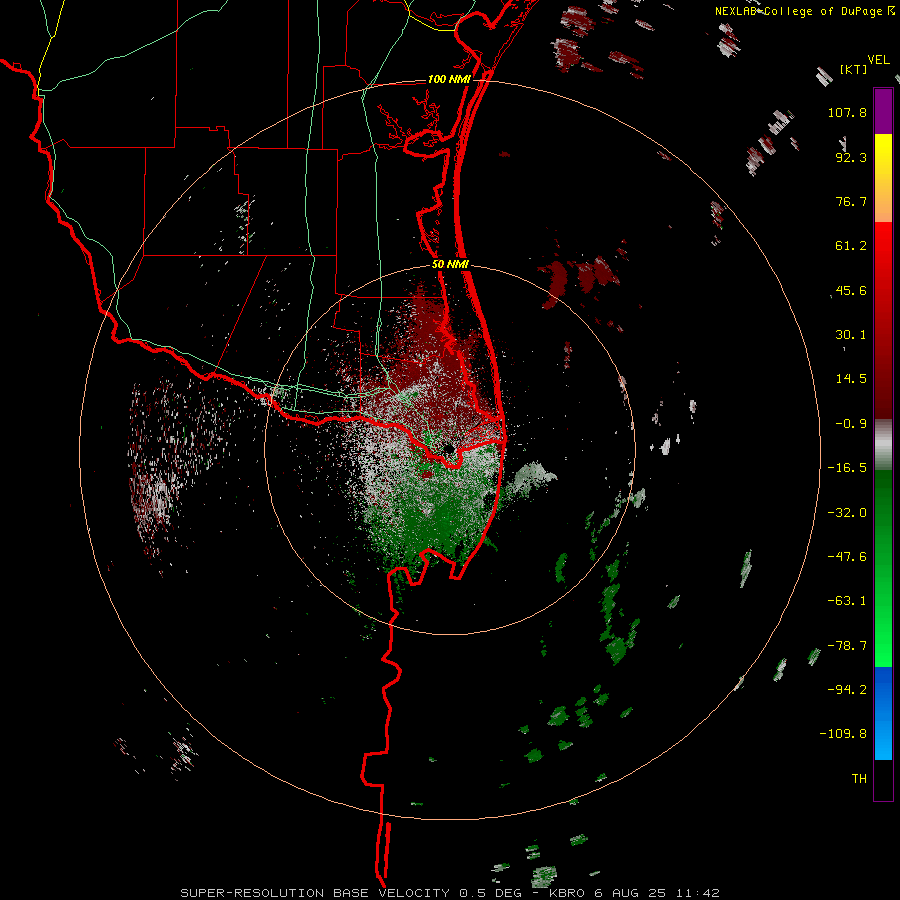The width and height of the screenshot is (900, 900).
Task: Click the 45.6 velocity scale value
Action: point(851,290)
